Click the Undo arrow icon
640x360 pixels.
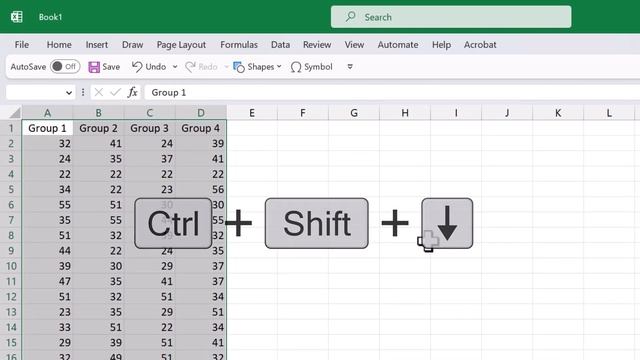pos(137,67)
